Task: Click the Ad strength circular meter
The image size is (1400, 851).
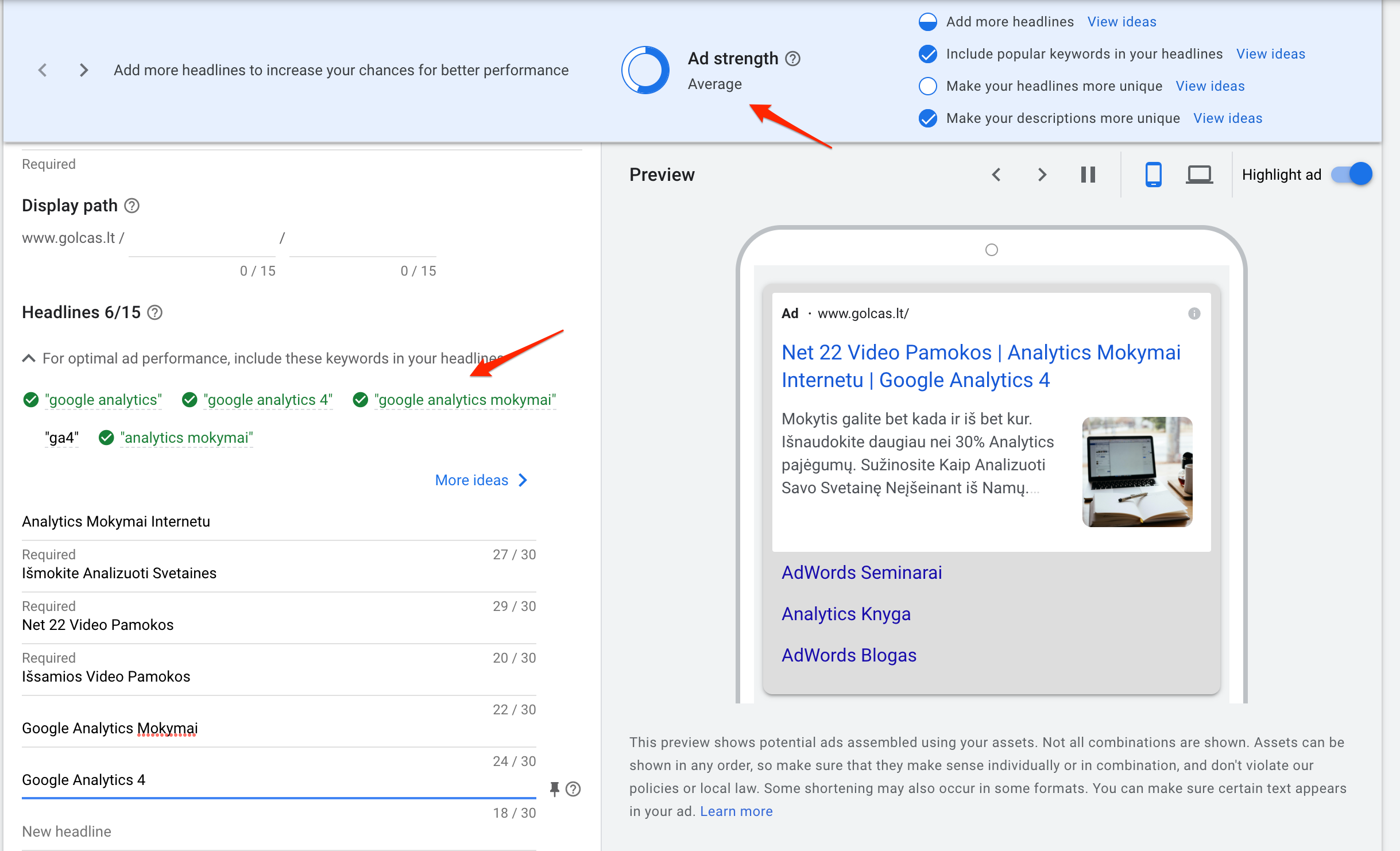Action: [x=645, y=70]
